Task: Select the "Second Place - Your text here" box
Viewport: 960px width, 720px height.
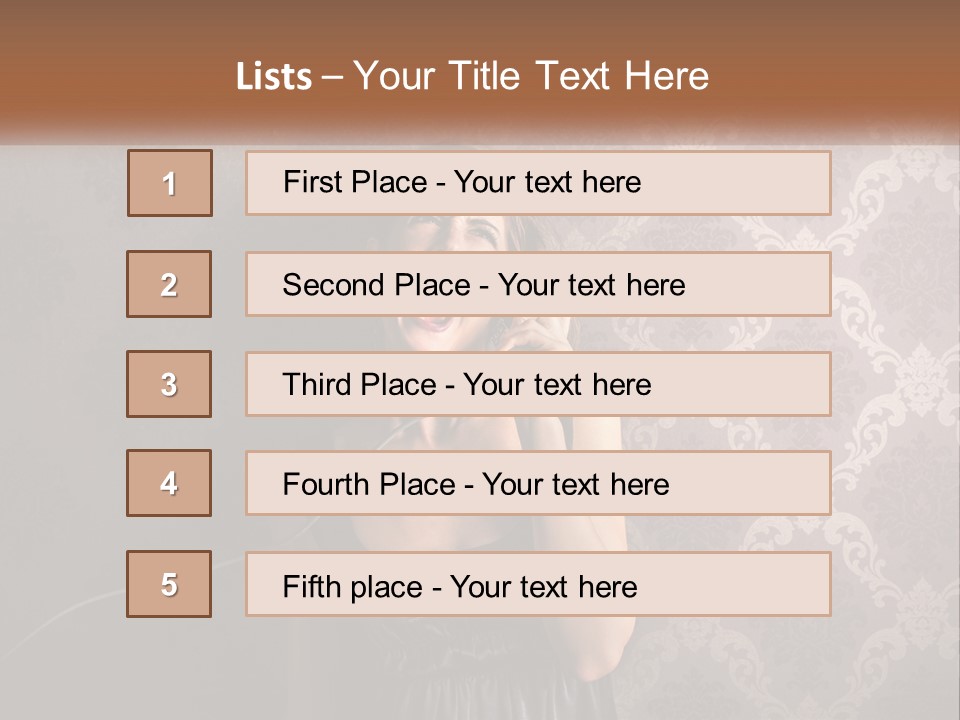Action: [538, 284]
